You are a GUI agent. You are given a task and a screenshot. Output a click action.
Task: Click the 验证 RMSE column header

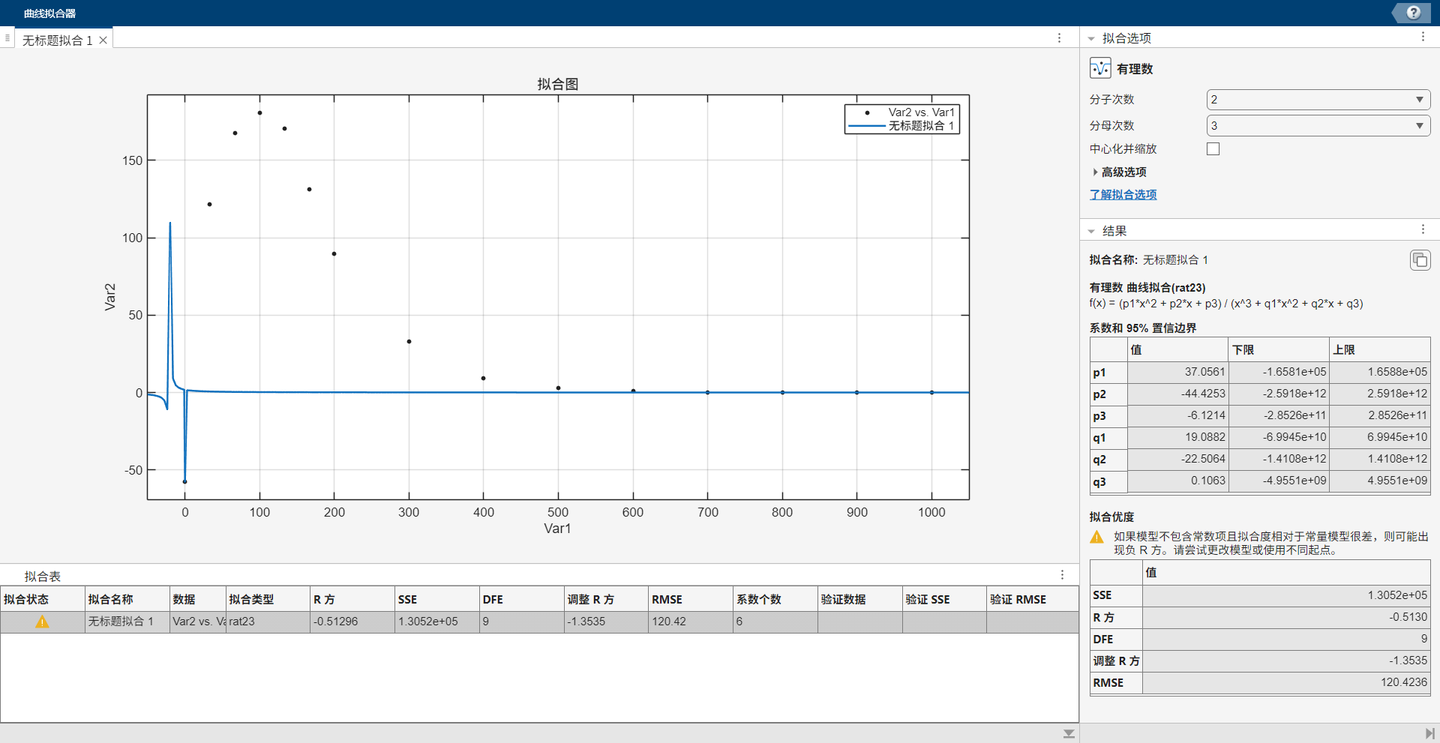pos(1031,599)
